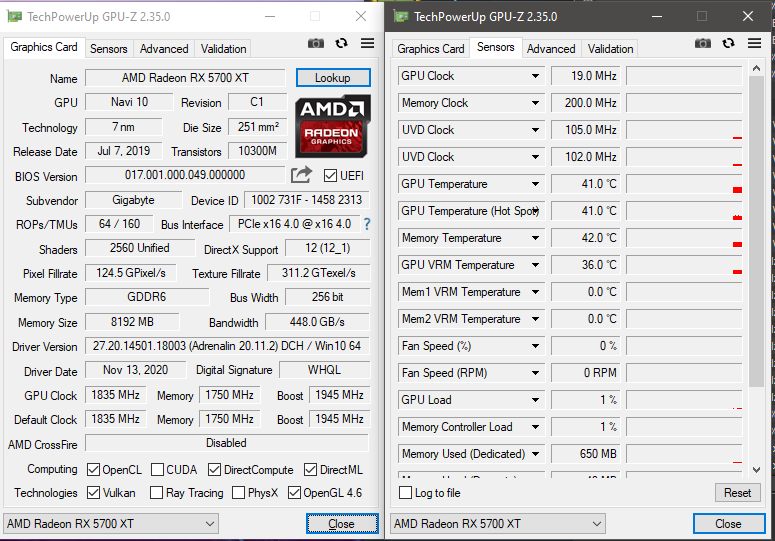The image size is (775, 541).
Task: Take screenshot with camera icon in left window
Action: [316, 43]
